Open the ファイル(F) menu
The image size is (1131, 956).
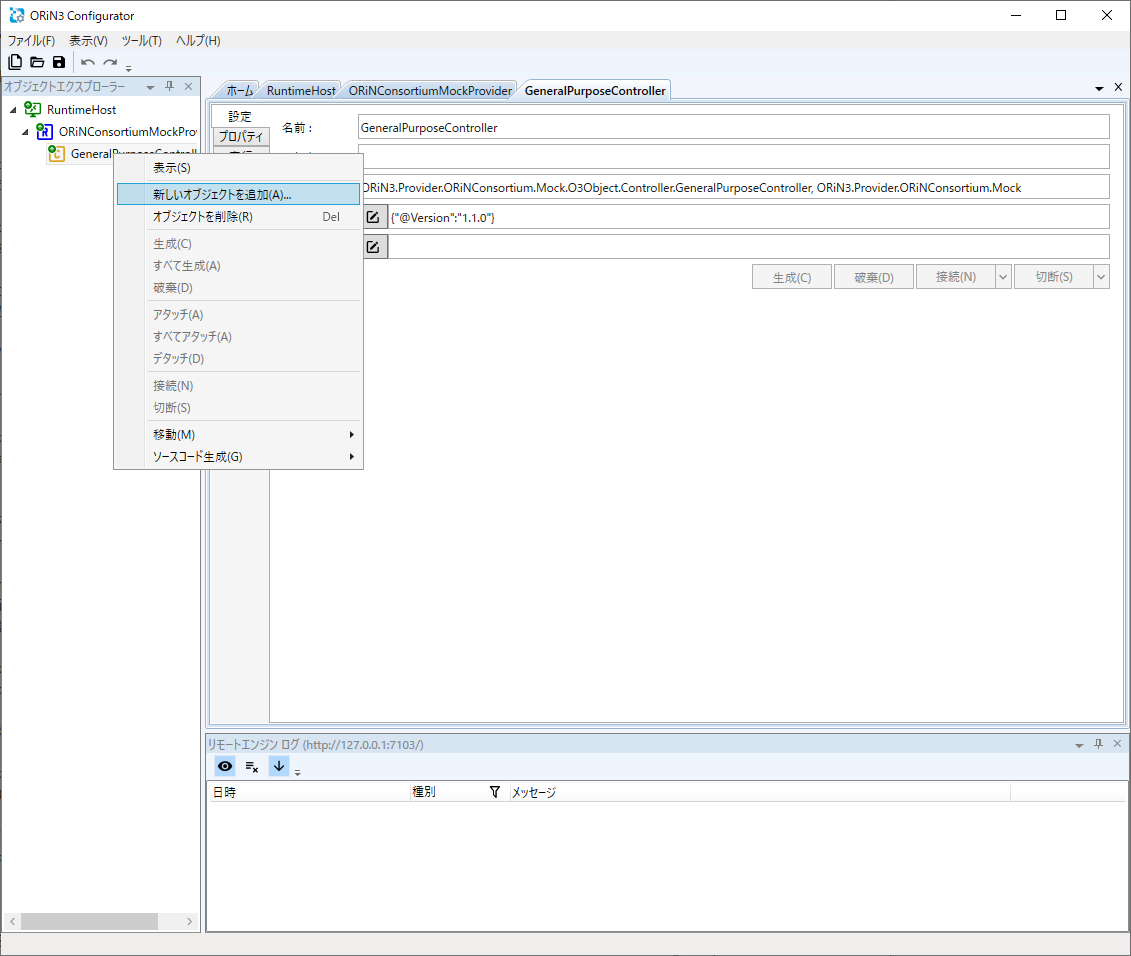31,40
